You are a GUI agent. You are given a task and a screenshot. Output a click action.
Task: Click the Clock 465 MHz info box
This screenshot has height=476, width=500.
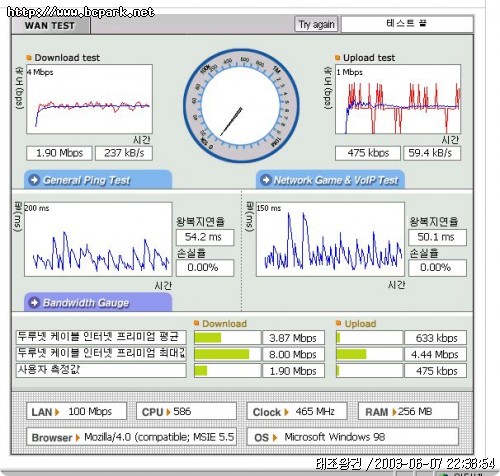pos(297,411)
